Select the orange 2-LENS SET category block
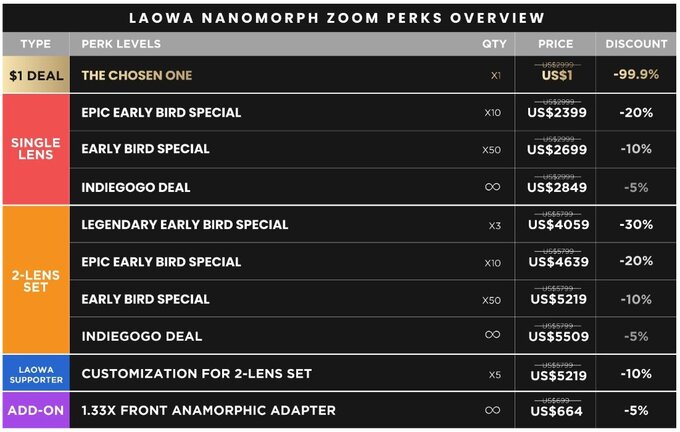 pyautogui.click(x=36, y=280)
